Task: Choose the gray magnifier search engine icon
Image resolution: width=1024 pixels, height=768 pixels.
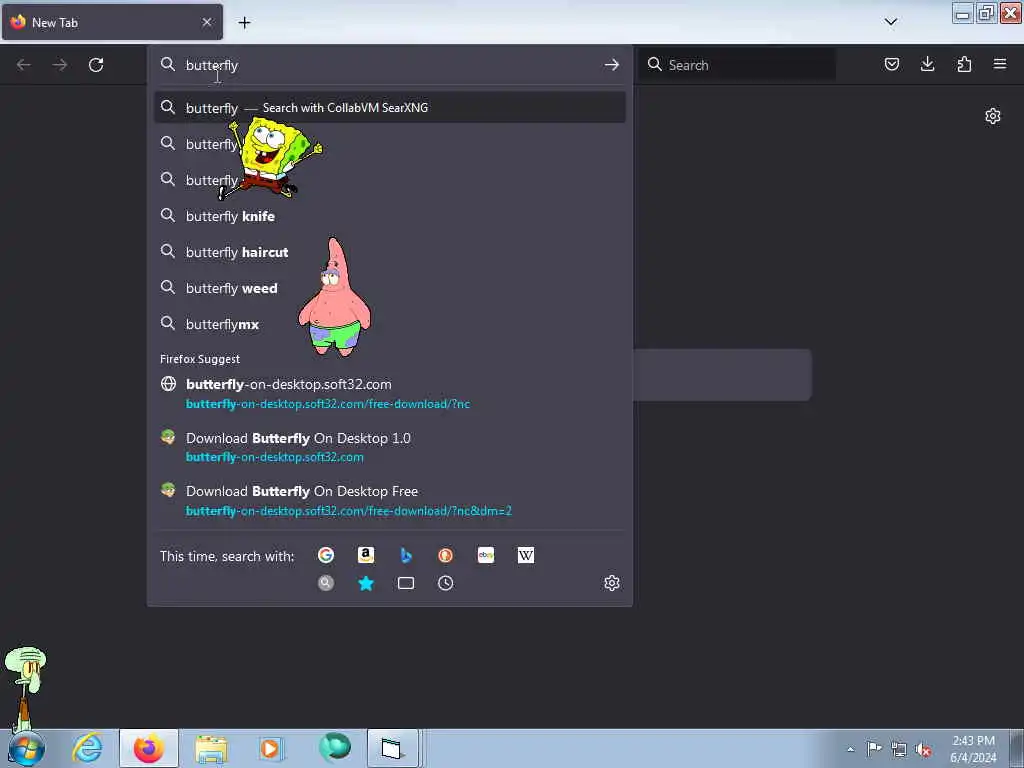Action: (x=326, y=583)
